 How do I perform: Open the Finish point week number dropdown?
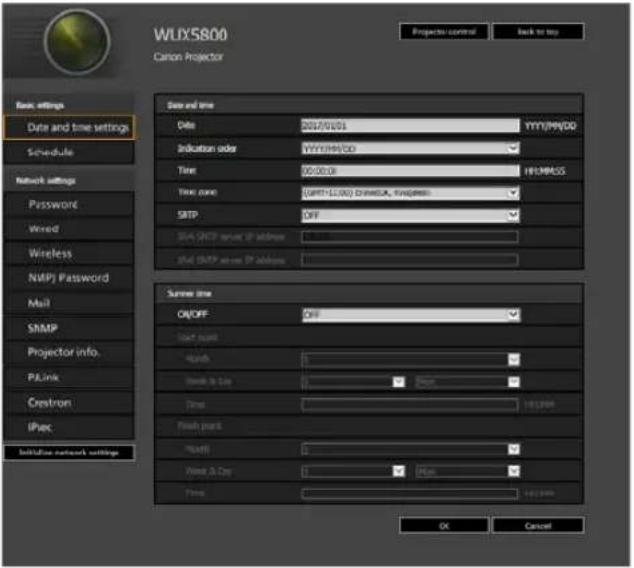coord(353,471)
